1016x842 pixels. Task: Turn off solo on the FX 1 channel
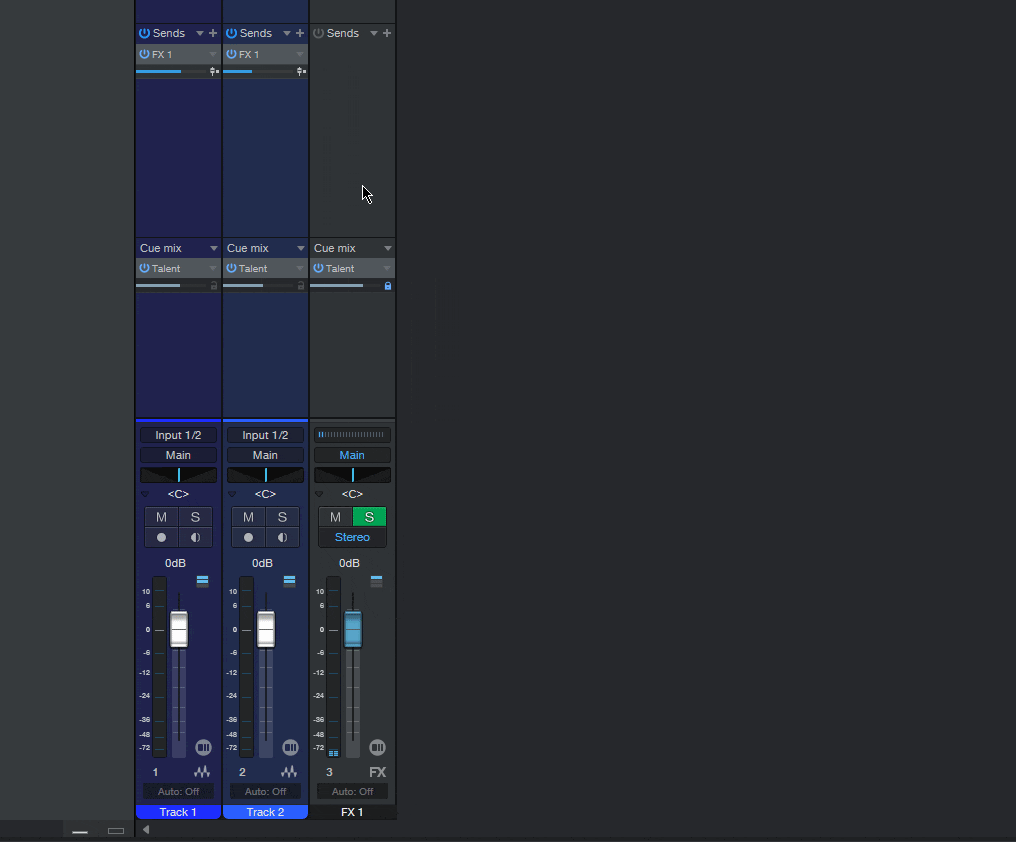369,517
